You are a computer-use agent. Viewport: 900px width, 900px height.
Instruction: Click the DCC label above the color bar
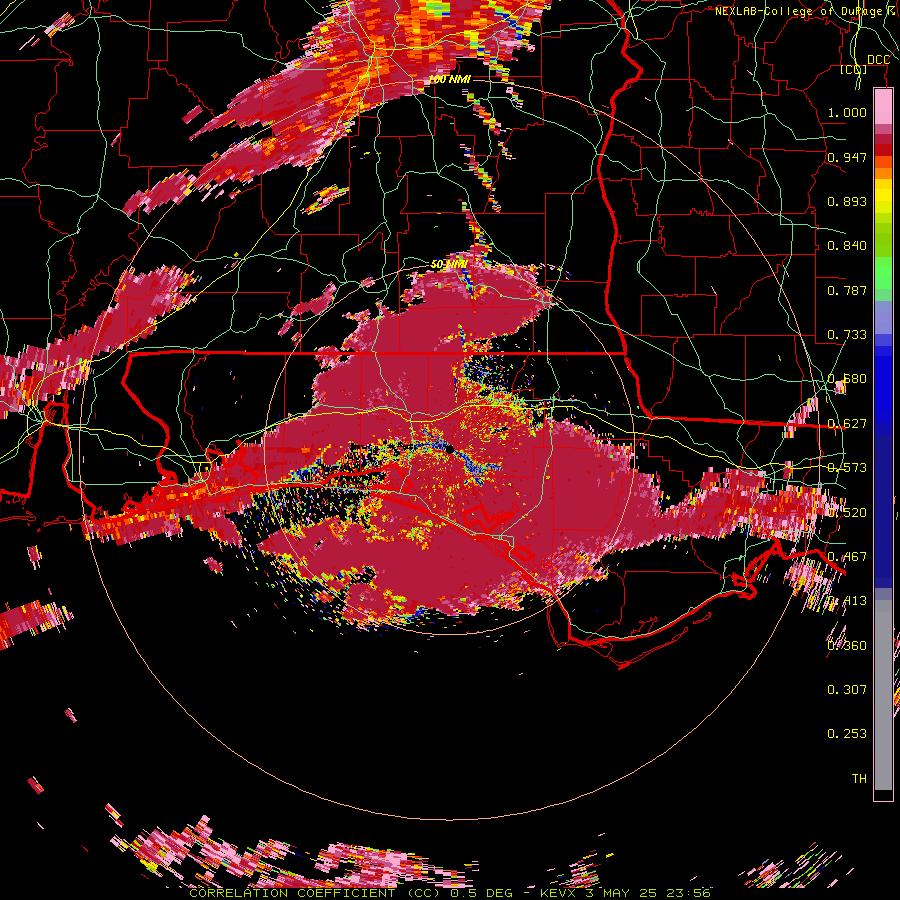(878, 60)
